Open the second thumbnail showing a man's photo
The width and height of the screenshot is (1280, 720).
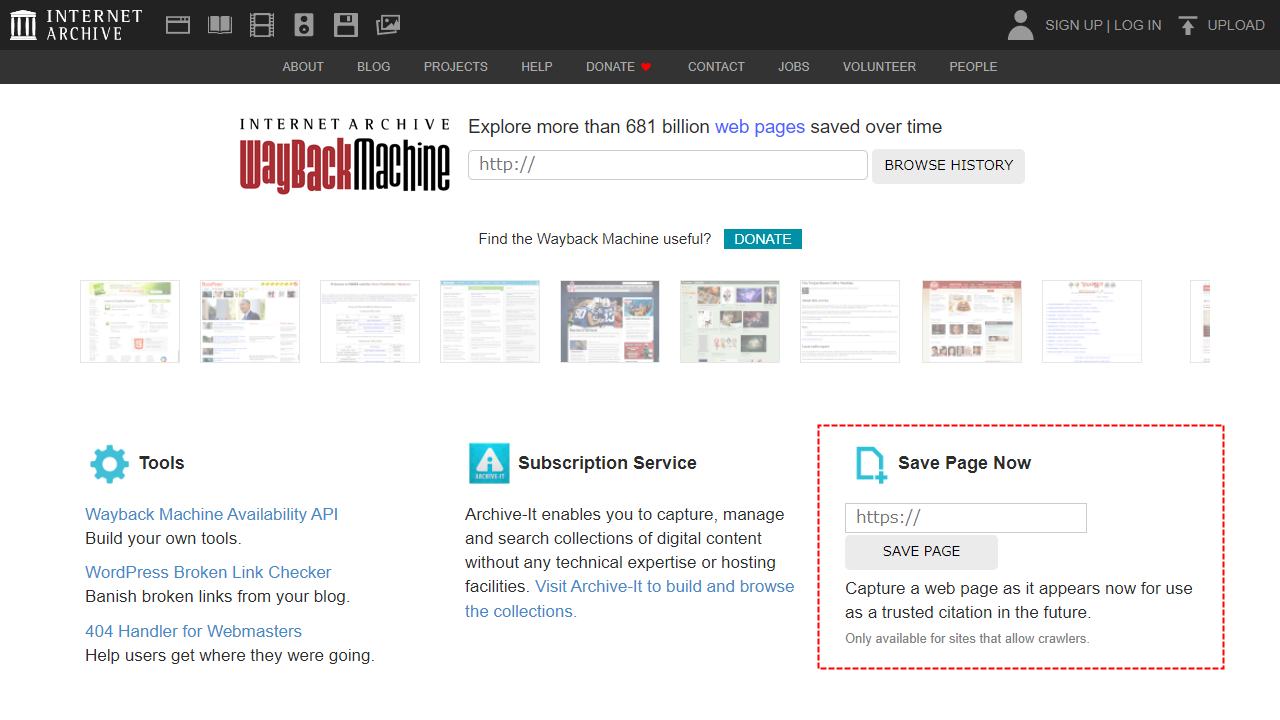[x=250, y=321]
